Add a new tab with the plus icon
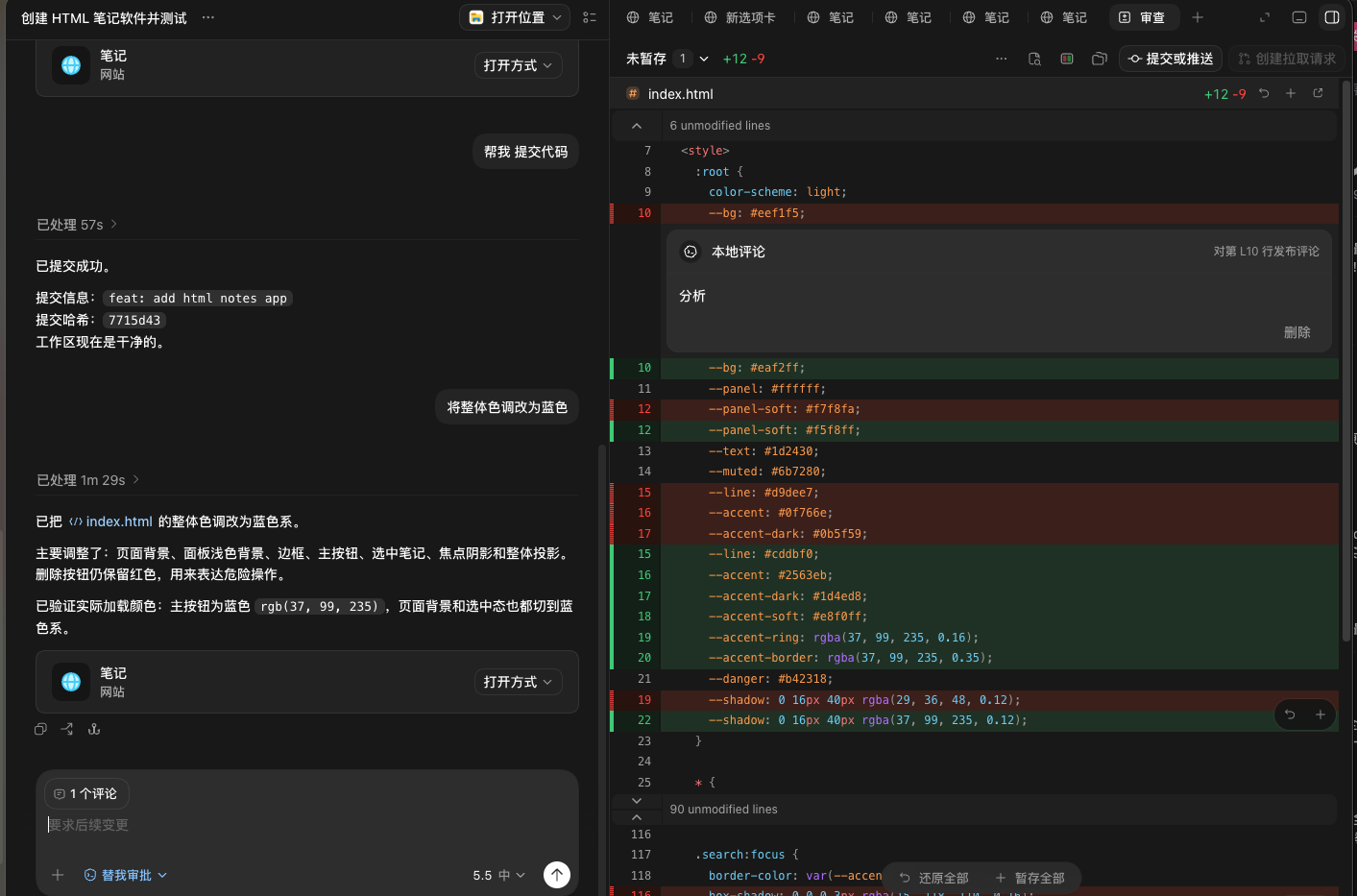Screen dimensions: 1357x896 (x=1198, y=17)
